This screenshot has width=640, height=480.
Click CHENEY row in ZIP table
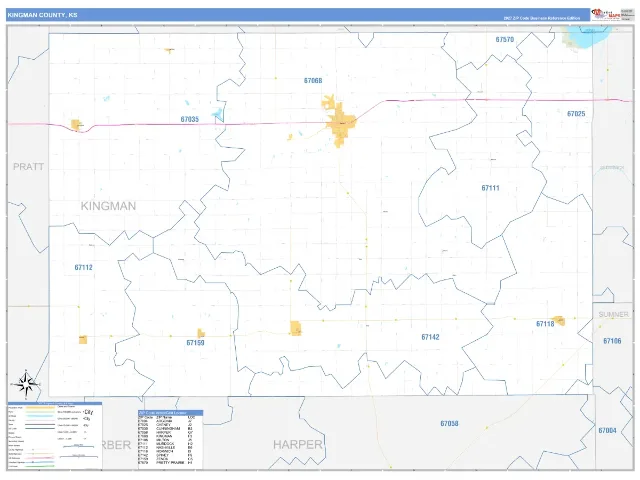coord(166,425)
